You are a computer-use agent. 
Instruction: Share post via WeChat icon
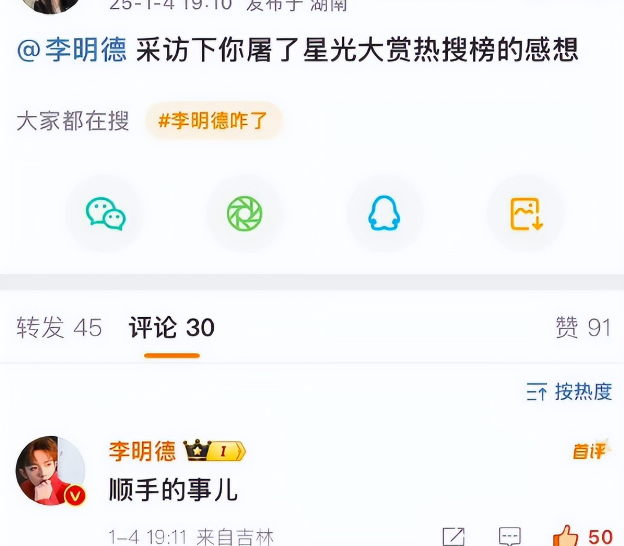105,214
